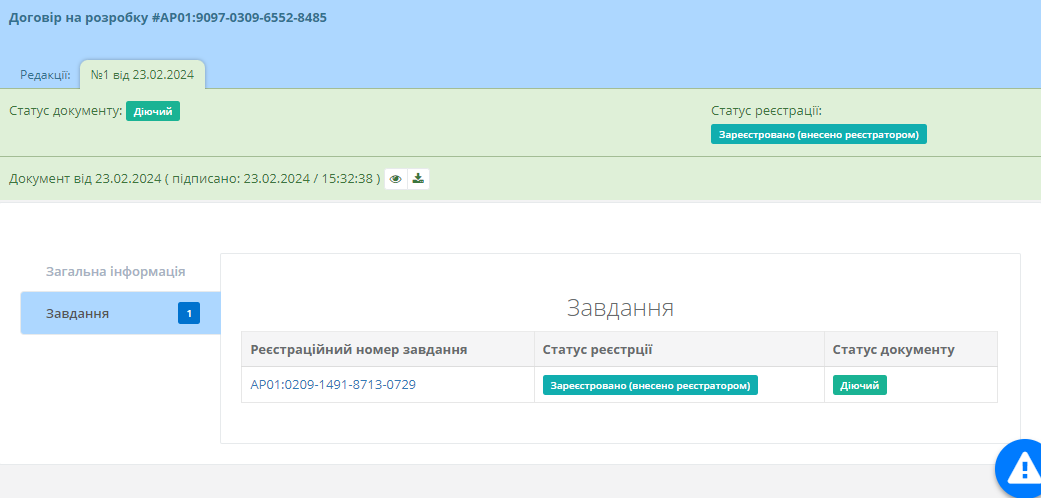Select the "Завдання" side menu item
Viewport: 1041px width, 498px height.
point(78,314)
